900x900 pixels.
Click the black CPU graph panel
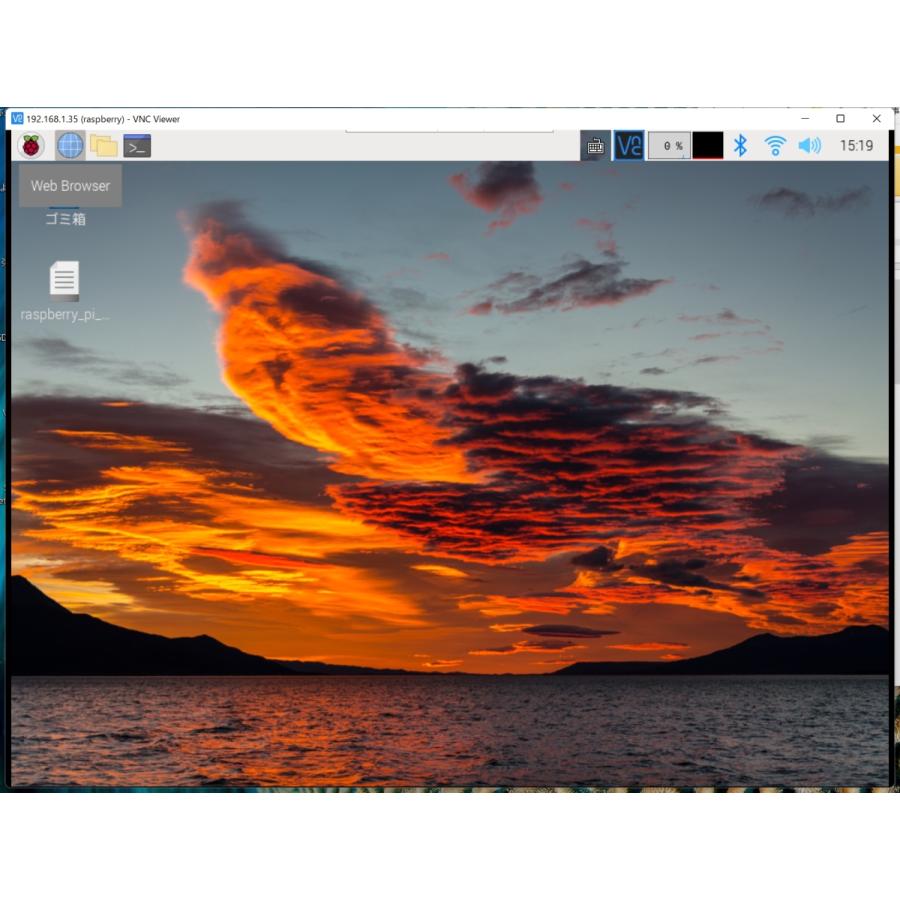click(708, 146)
